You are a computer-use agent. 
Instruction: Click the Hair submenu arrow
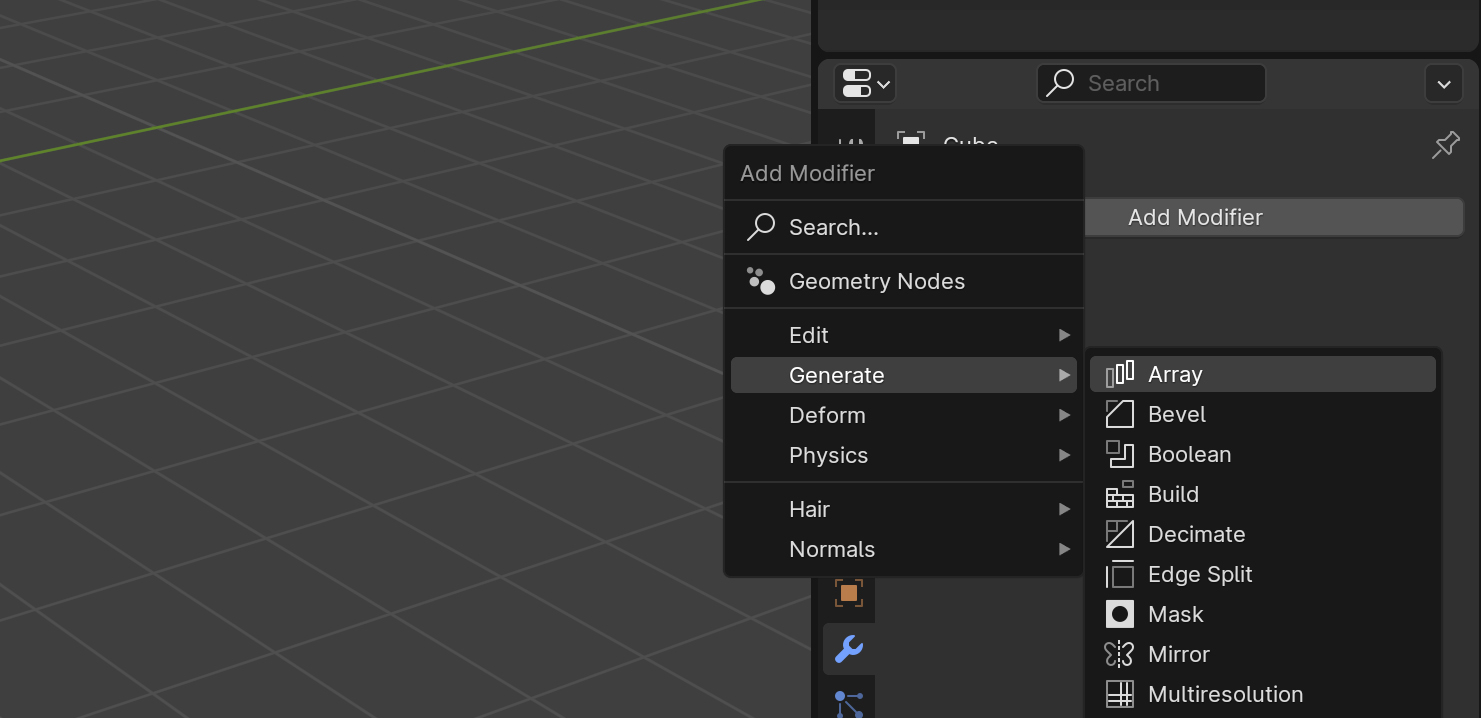click(1065, 509)
